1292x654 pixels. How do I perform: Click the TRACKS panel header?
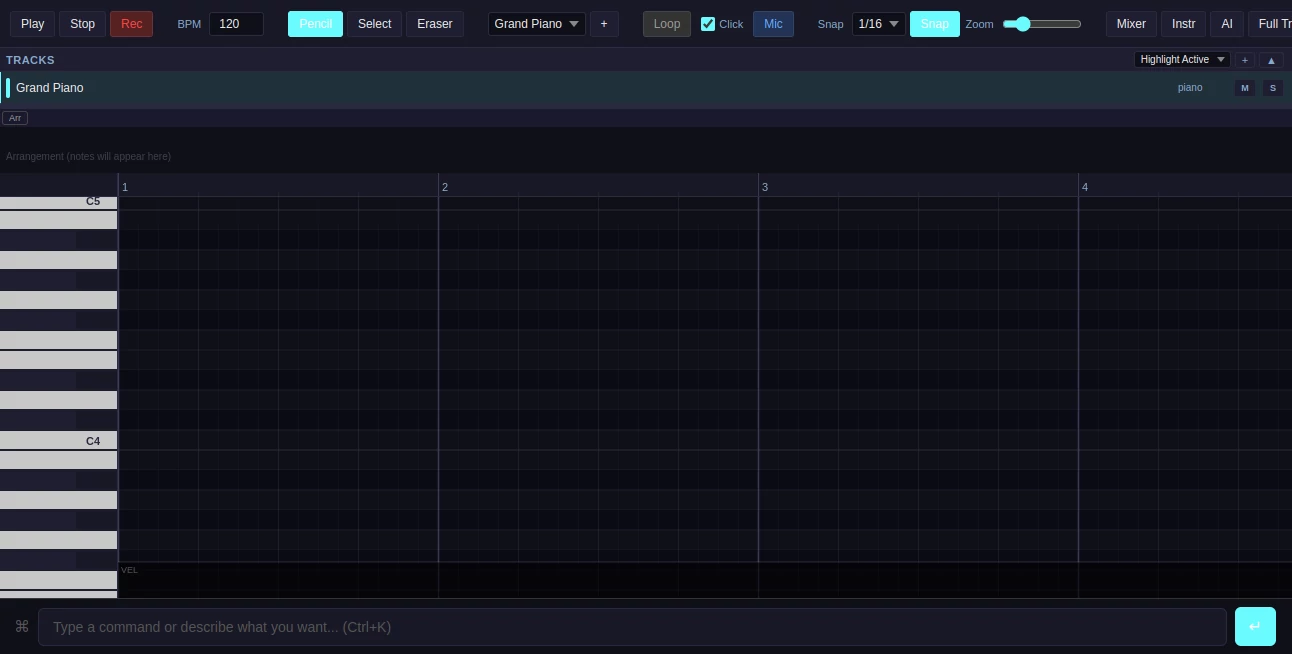tap(30, 60)
